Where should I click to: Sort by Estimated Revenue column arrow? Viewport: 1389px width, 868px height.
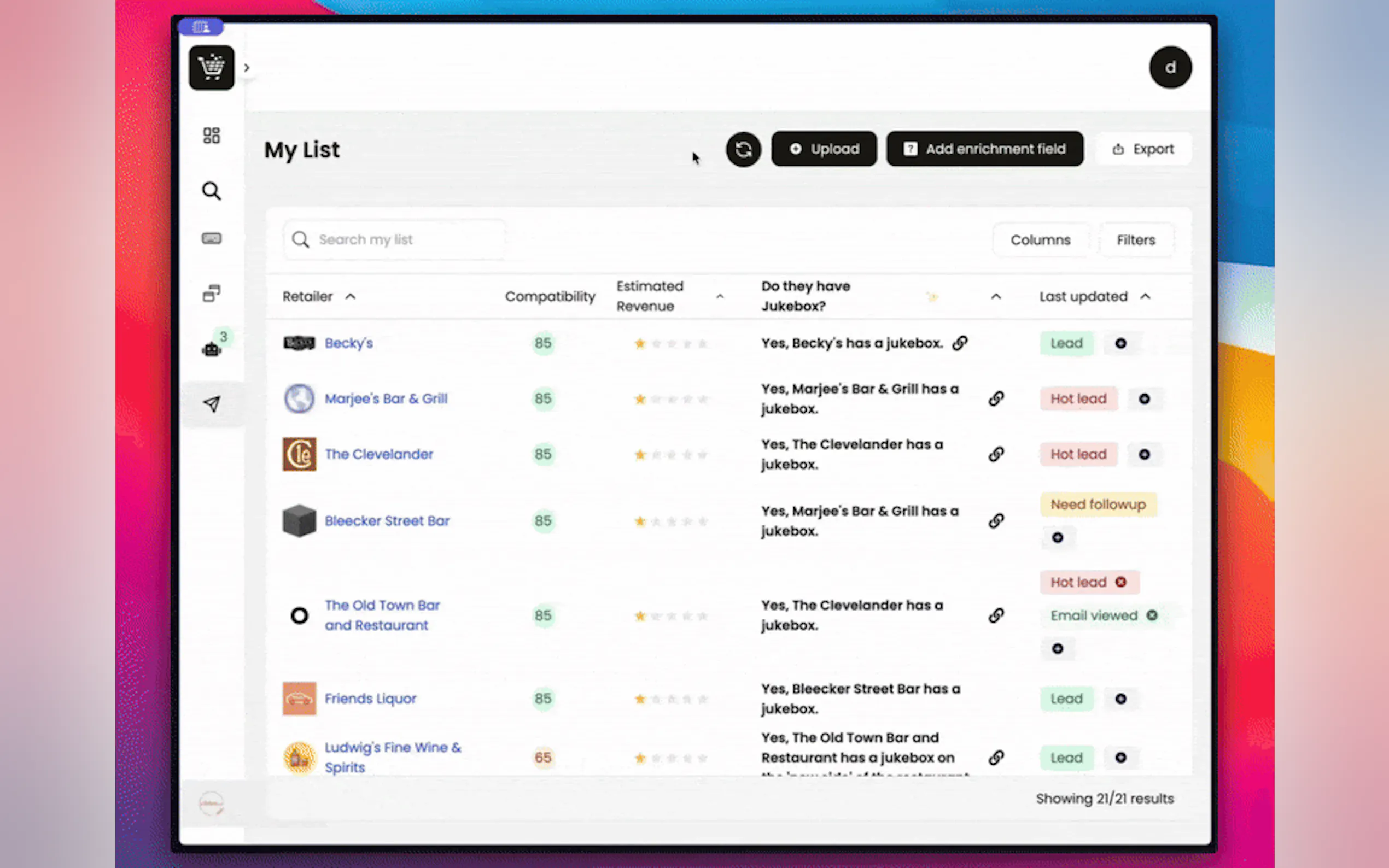(x=720, y=296)
